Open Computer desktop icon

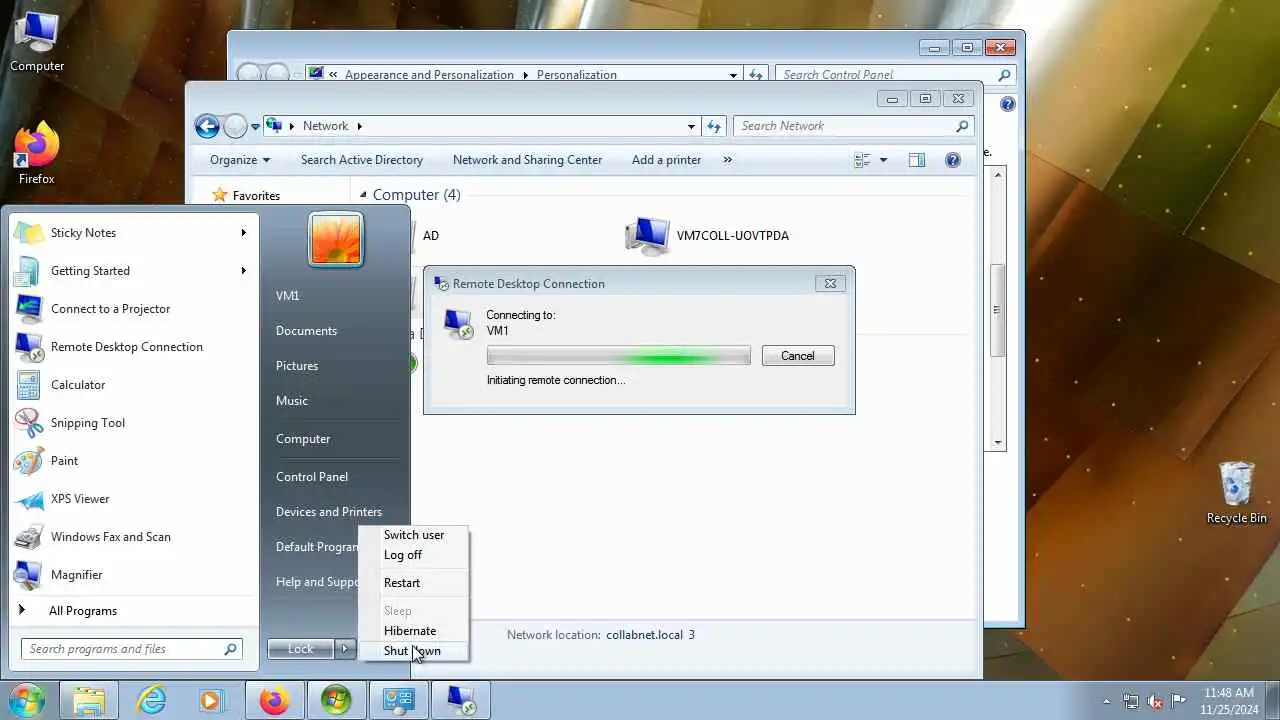pyautogui.click(x=37, y=42)
